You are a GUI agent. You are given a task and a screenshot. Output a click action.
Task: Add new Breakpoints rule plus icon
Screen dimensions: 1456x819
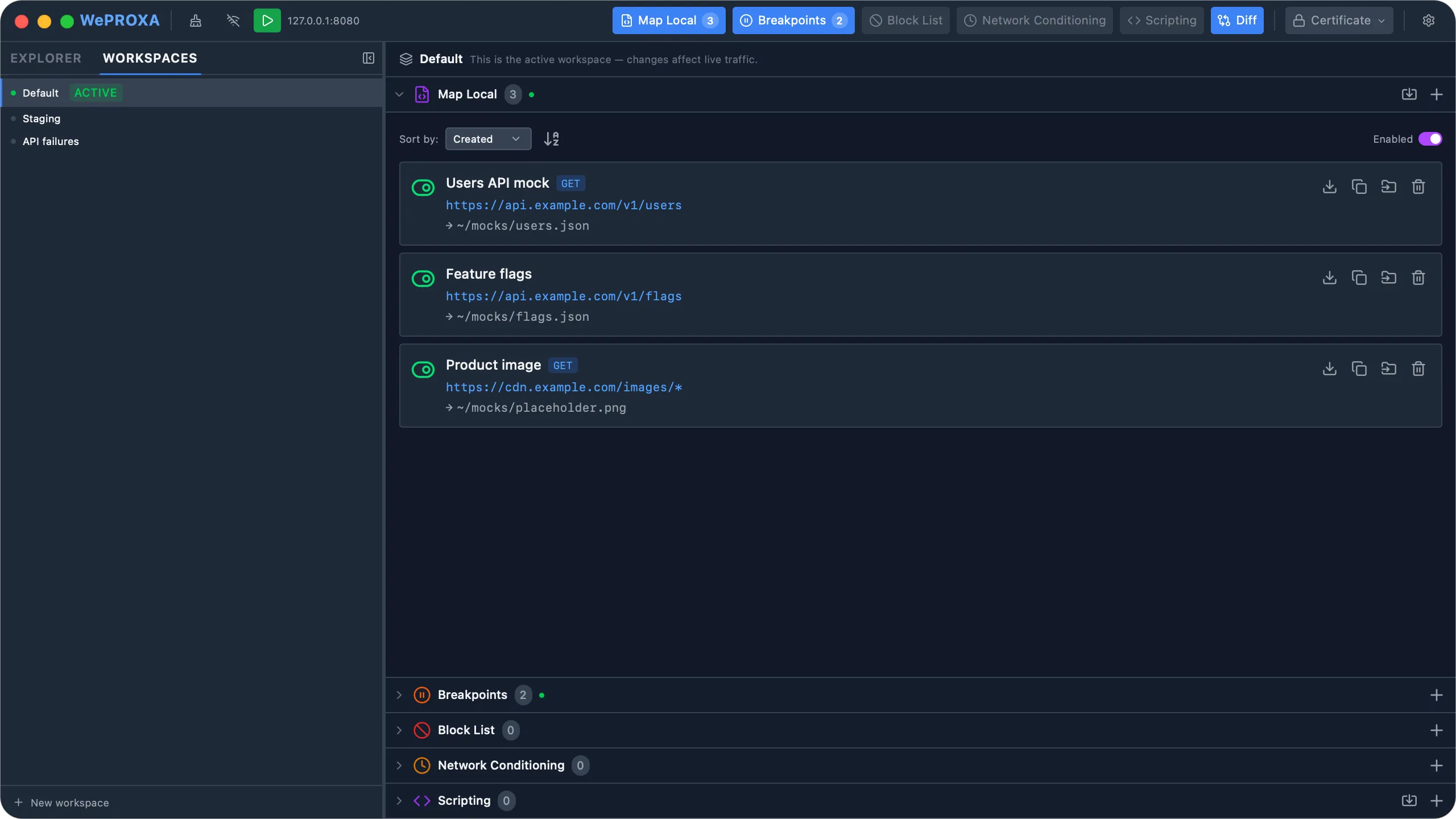pyautogui.click(x=1436, y=695)
